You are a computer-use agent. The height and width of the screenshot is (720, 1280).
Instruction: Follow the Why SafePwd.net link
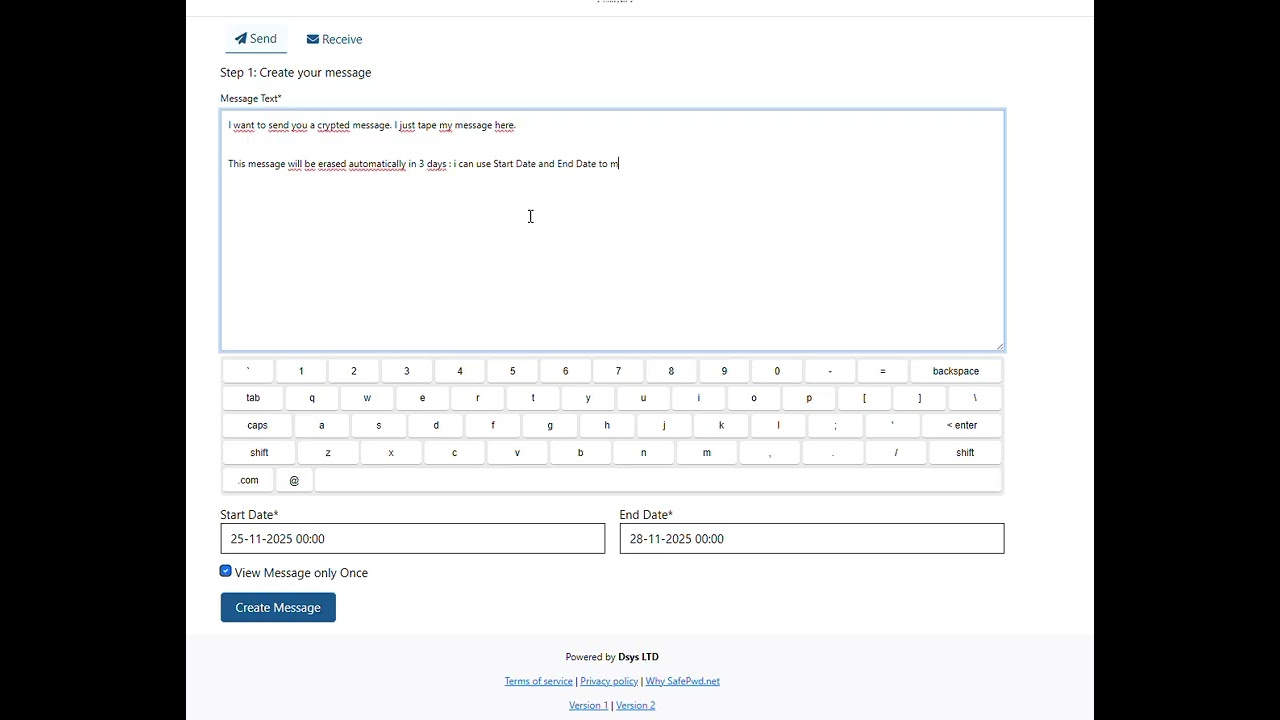(682, 681)
